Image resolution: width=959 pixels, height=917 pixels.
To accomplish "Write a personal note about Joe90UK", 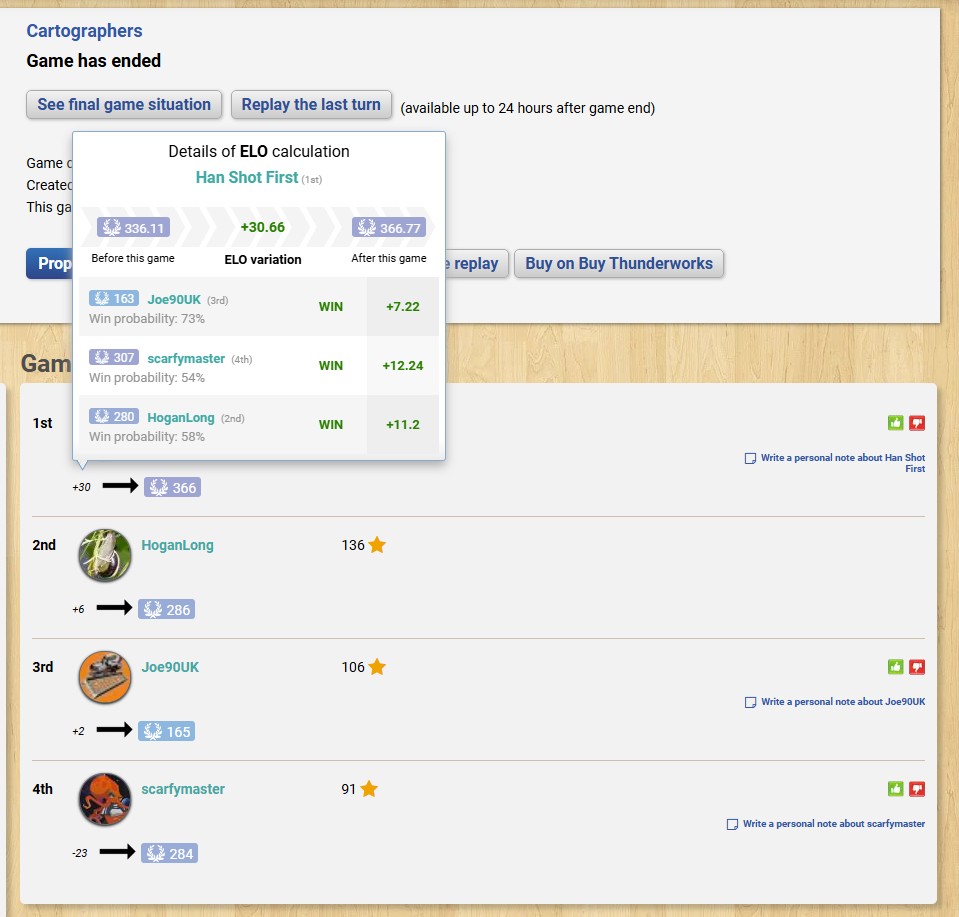I will coord(835,702).
